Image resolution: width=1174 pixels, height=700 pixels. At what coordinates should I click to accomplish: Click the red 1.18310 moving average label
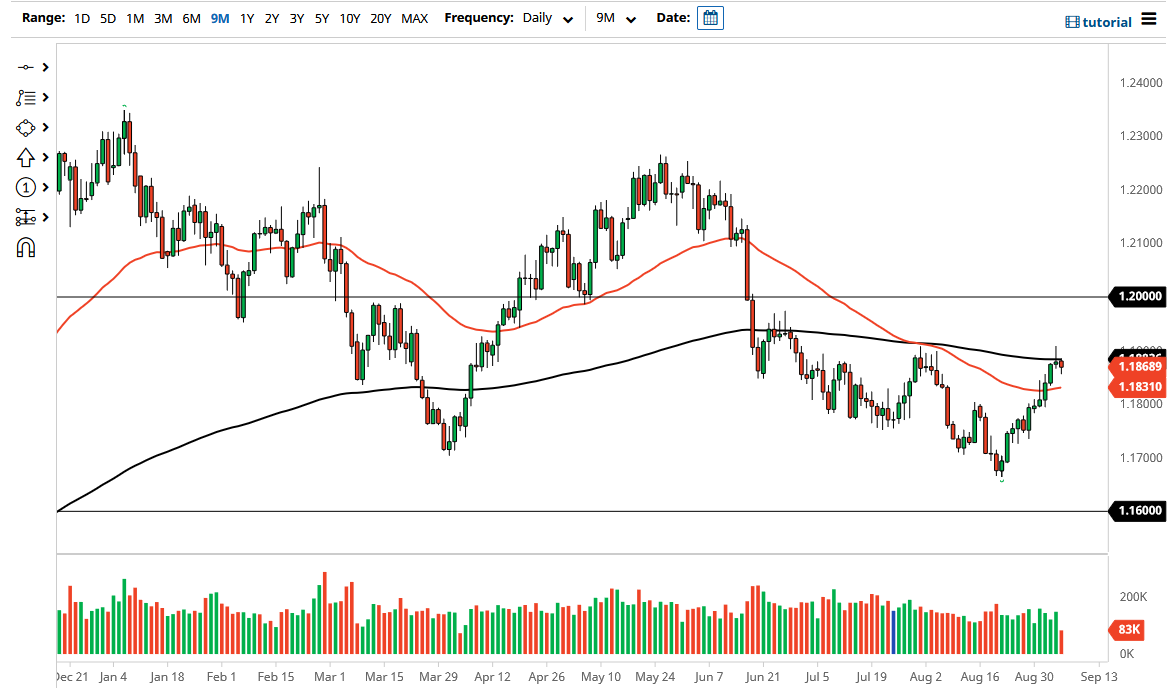click(1138, 386)
